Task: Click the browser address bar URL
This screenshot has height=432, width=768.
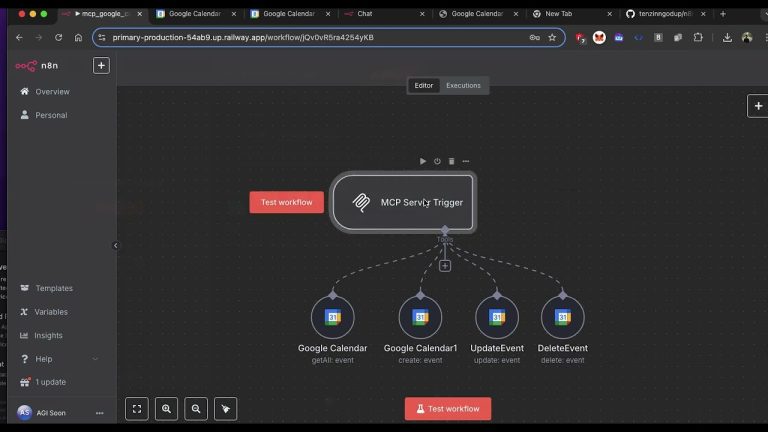Action: tap(300, 37)
